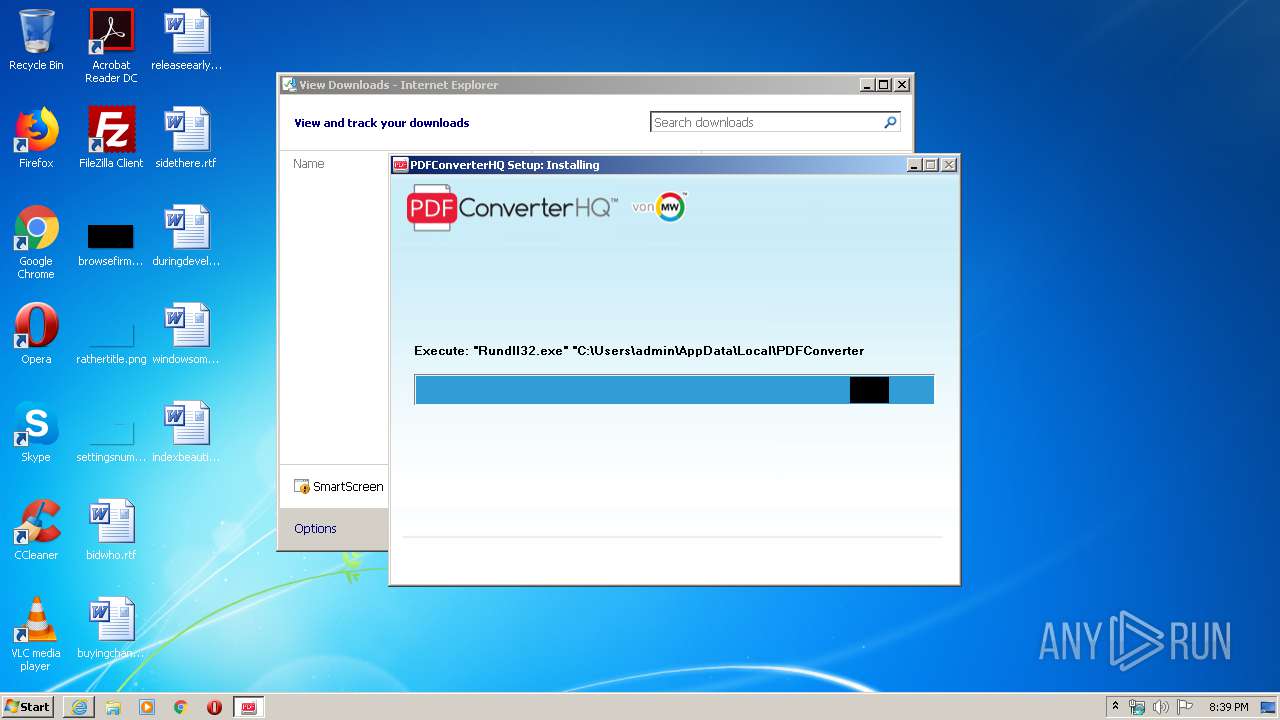Open buyingchan Word document icon
This screenshot has width=1280, height=720.
coord(111,628)
